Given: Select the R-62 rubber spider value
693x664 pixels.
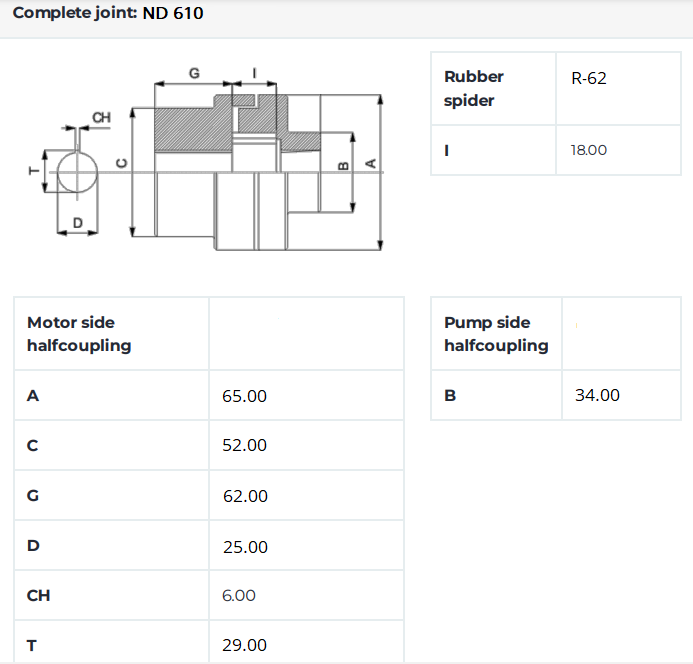Looking at the screenshot, I should click(x=588, y=78).
